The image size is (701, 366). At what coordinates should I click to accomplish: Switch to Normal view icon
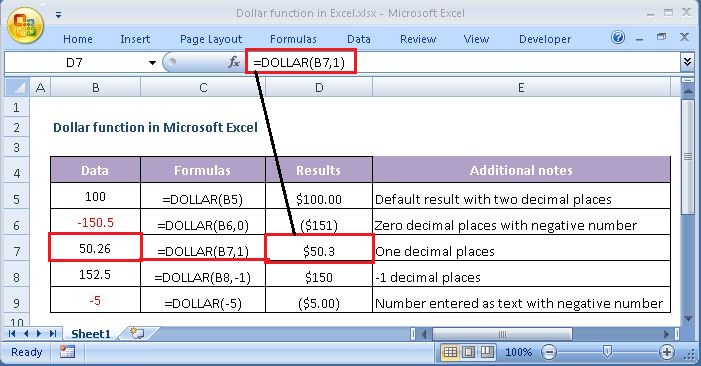coord(450,352)
